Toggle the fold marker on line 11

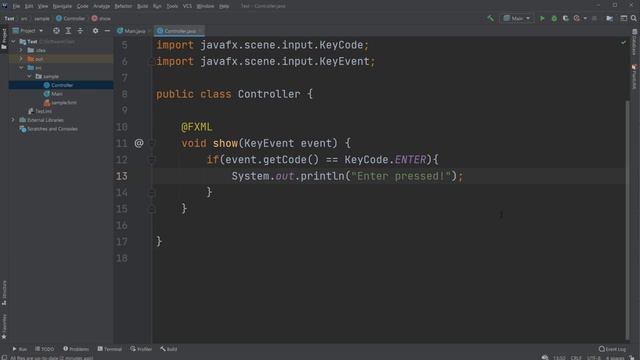tap(151, 143)
